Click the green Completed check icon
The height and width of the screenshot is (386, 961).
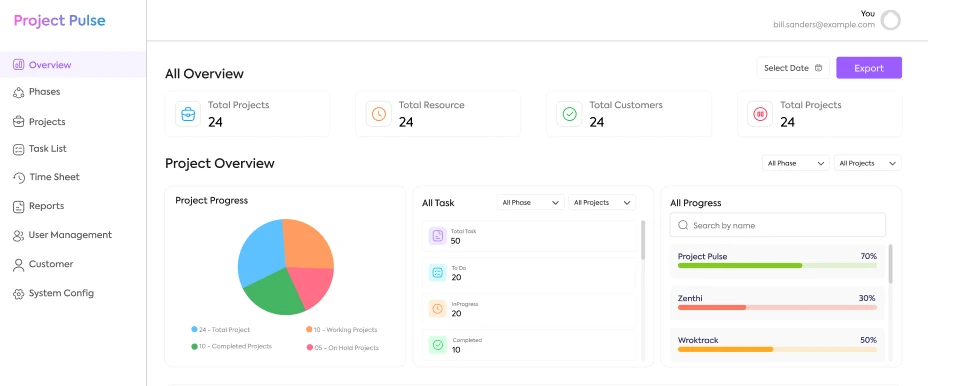438,345
